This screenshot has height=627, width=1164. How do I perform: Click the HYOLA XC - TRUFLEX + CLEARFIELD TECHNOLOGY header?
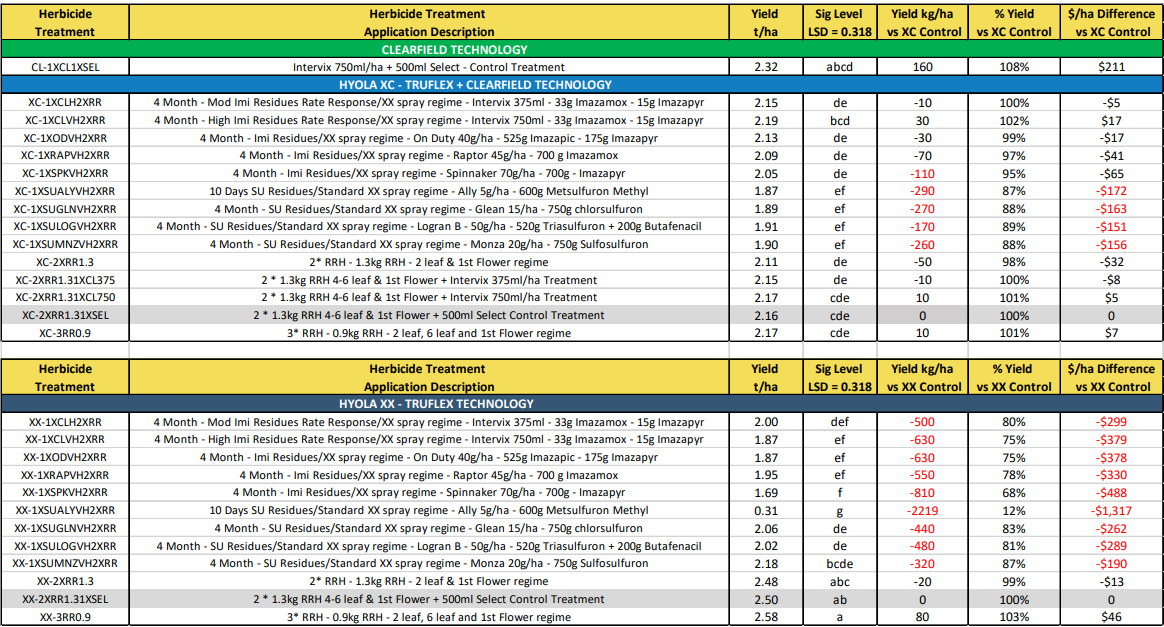pos(582,85)
